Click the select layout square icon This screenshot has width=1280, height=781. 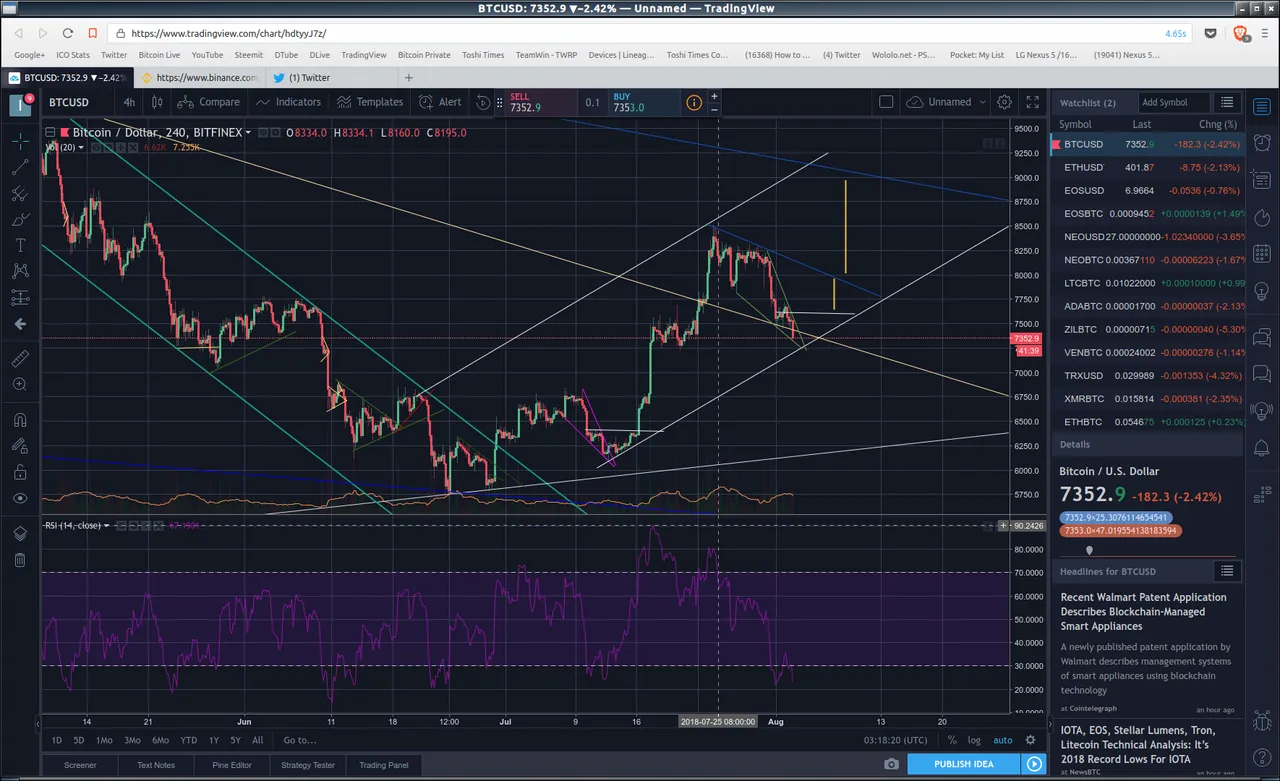point(885,102)
